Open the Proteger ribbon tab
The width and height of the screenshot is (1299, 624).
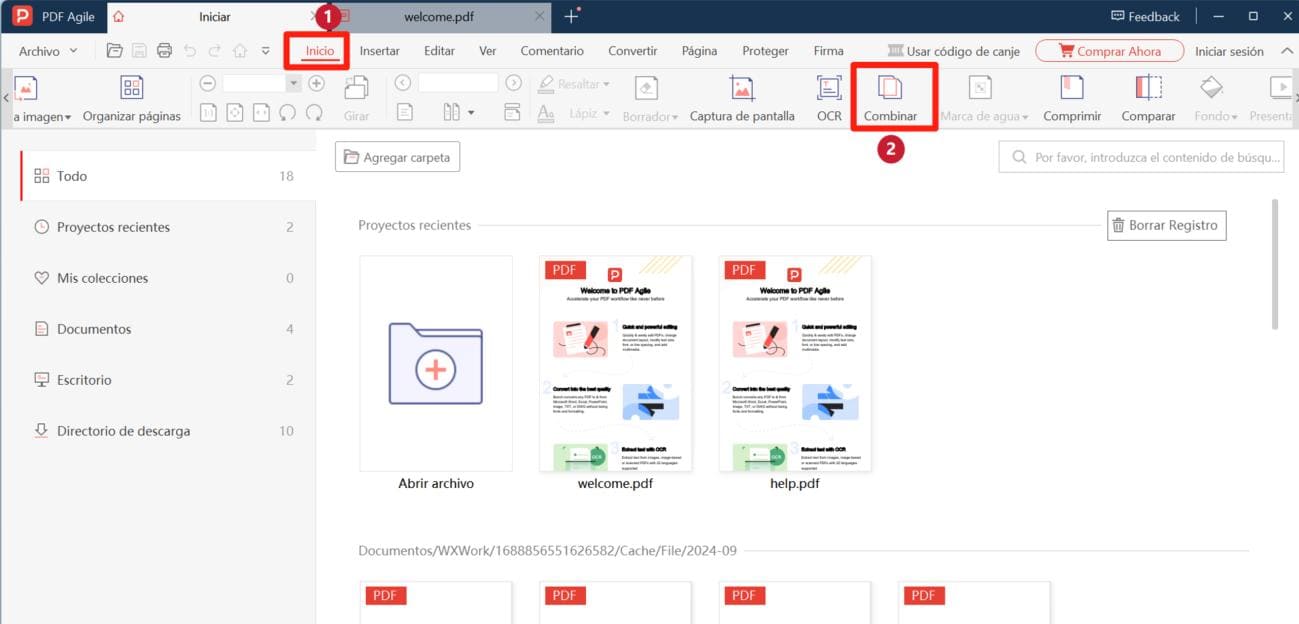(x=765, y=51)
